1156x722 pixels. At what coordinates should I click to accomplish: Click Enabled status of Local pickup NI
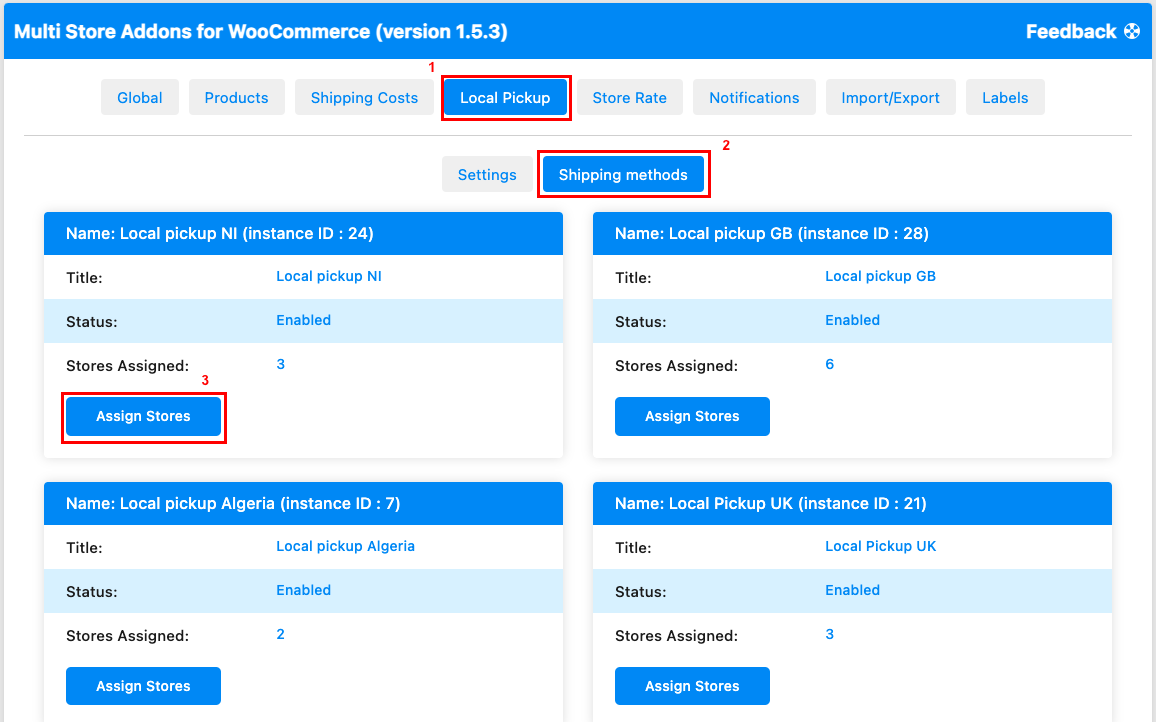tap(304, 320)
